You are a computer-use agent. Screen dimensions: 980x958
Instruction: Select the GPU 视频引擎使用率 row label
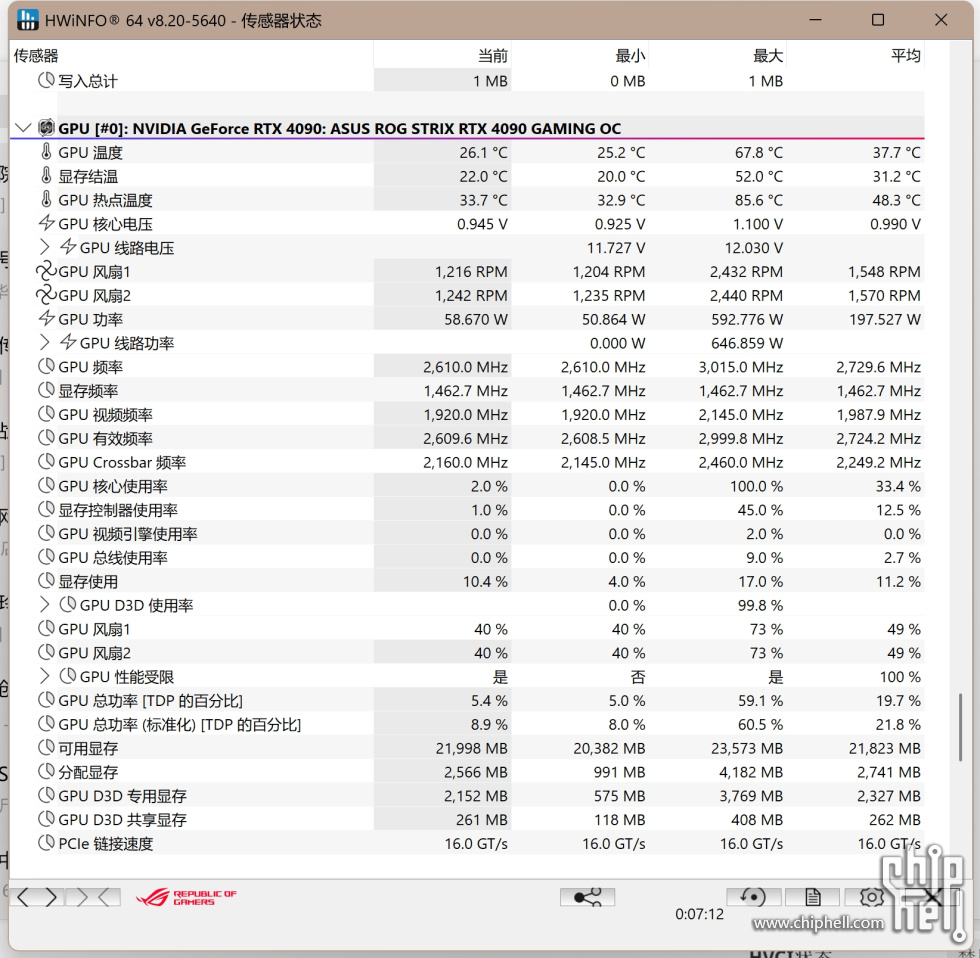[128, 534]
